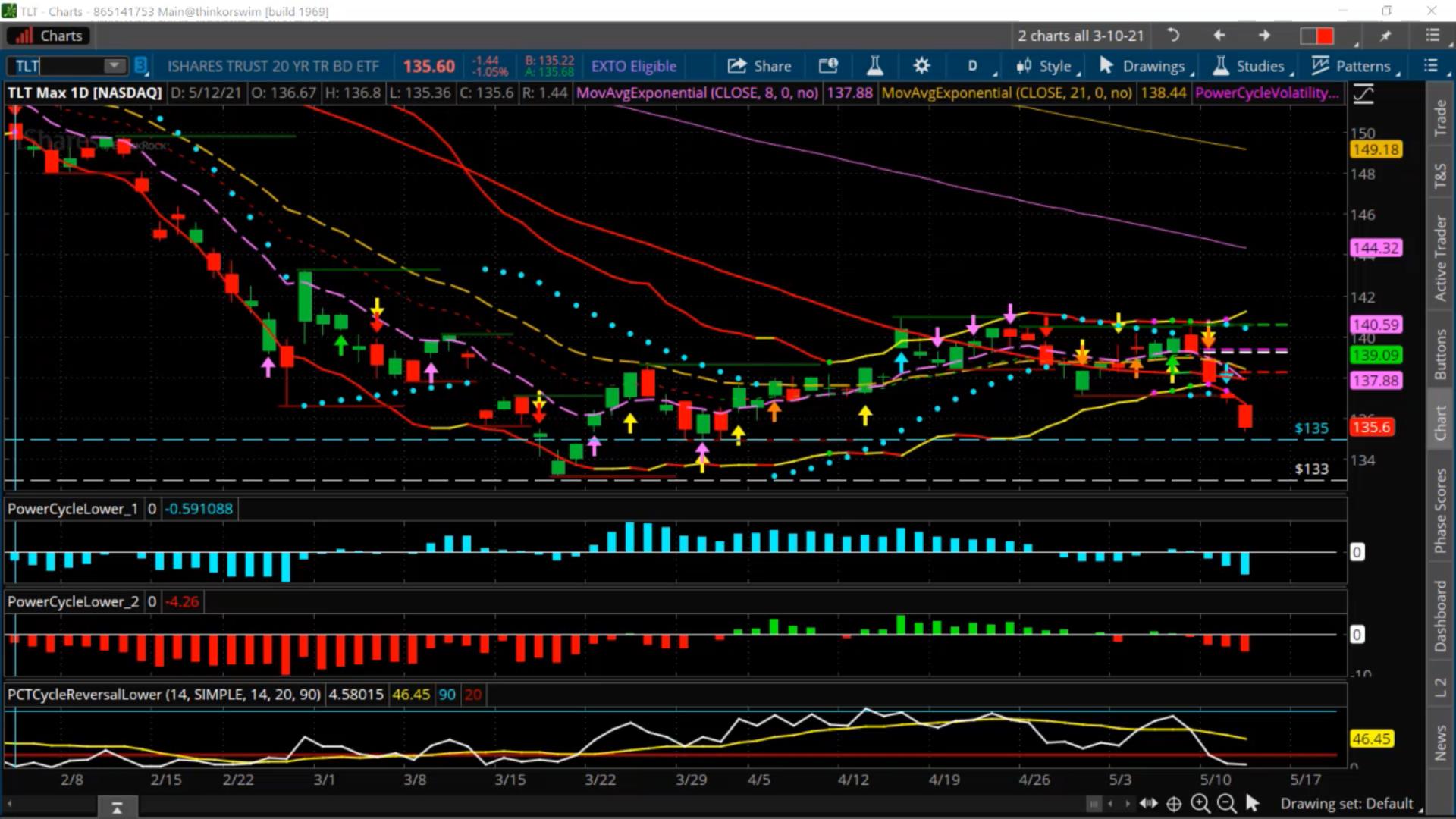Open chart settings gear icon
Image resolution: width=1456 pixels, height=819 pixels.
tap(921, 66)
